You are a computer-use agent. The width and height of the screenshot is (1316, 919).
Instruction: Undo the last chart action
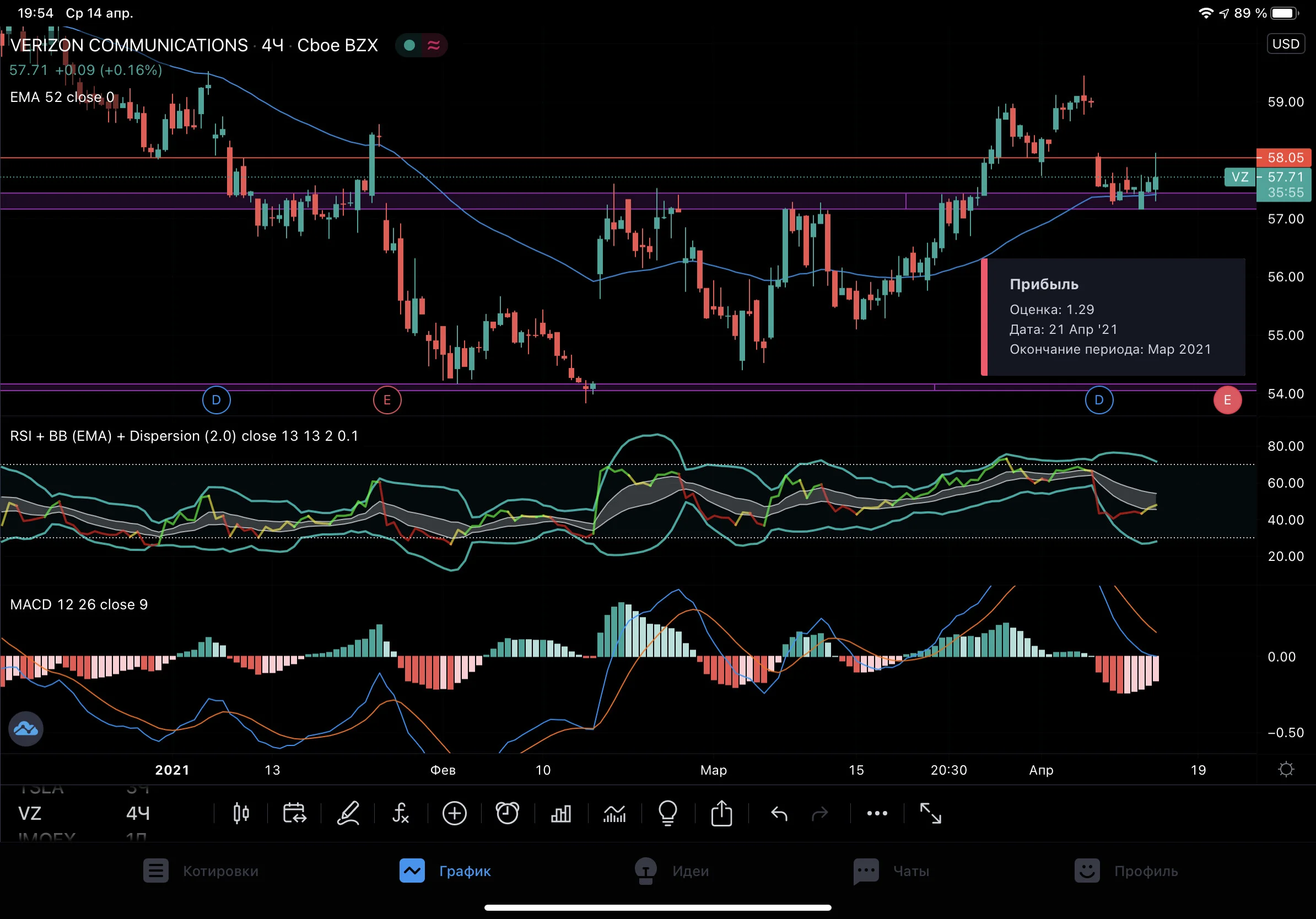[x=779, y=813]
